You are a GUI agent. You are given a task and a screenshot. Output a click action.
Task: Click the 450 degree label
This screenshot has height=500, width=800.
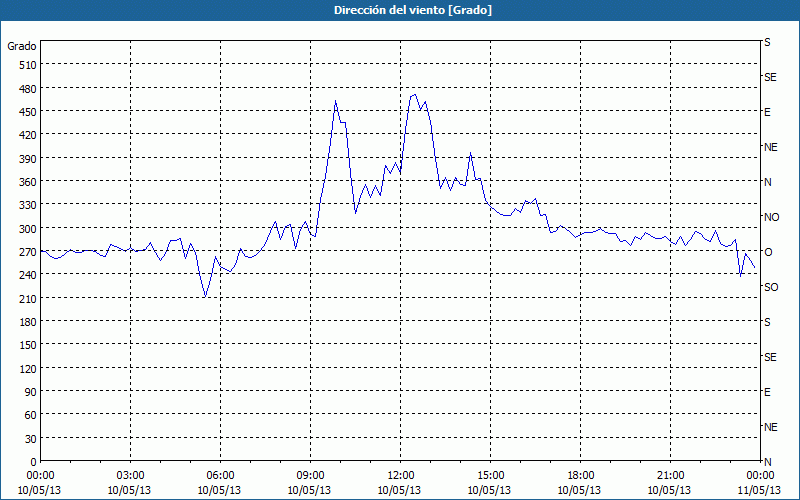pos(29,112)
